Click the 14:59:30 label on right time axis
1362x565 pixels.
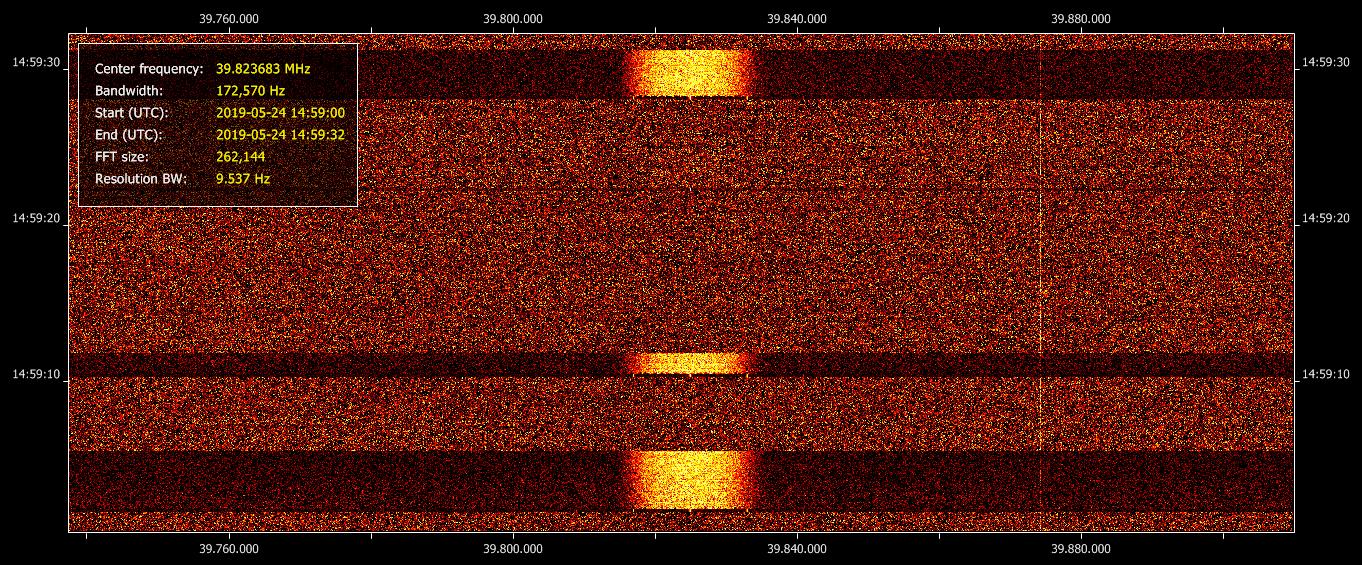point(1326,62)
